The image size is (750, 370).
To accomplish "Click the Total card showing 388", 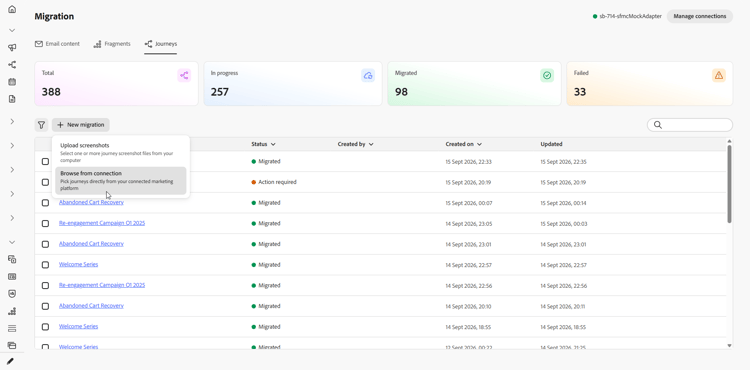I will [x=116, y=83].
